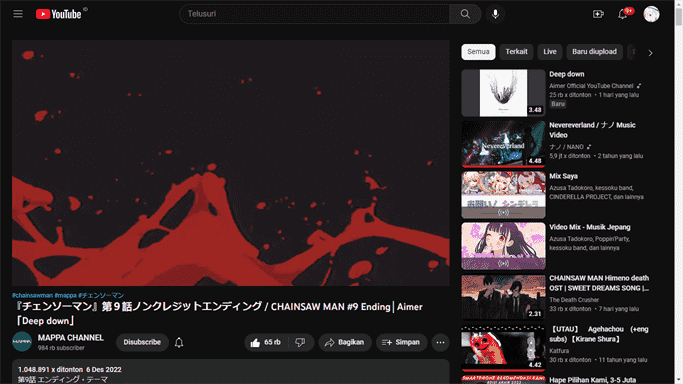
Task: Start voice search with the microphone icon
Action: click(x=495, y=14)
